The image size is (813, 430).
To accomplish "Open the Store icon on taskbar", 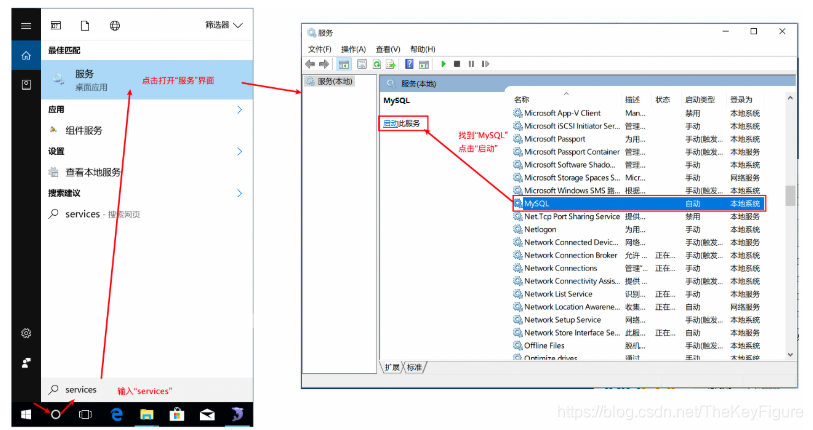I will (x=177, y=414).
